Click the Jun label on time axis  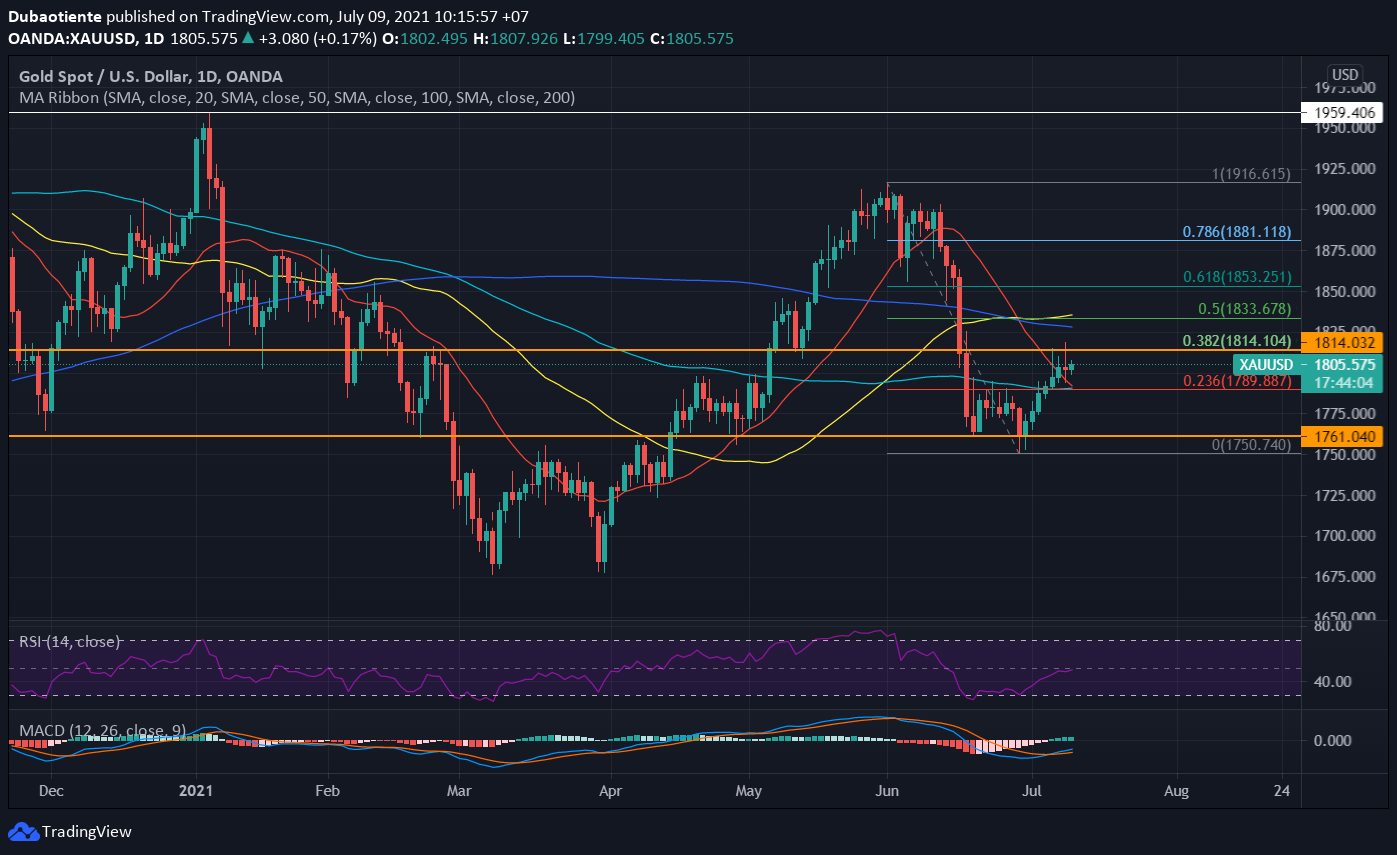pos(887,791)
